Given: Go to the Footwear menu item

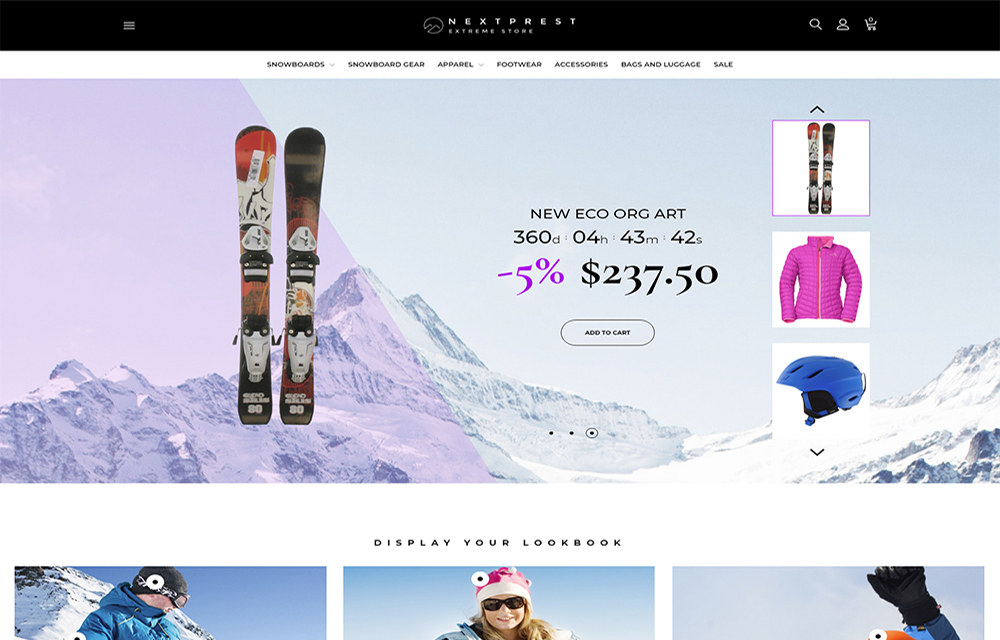Looking at the screenshot, I should pos(519,64).
